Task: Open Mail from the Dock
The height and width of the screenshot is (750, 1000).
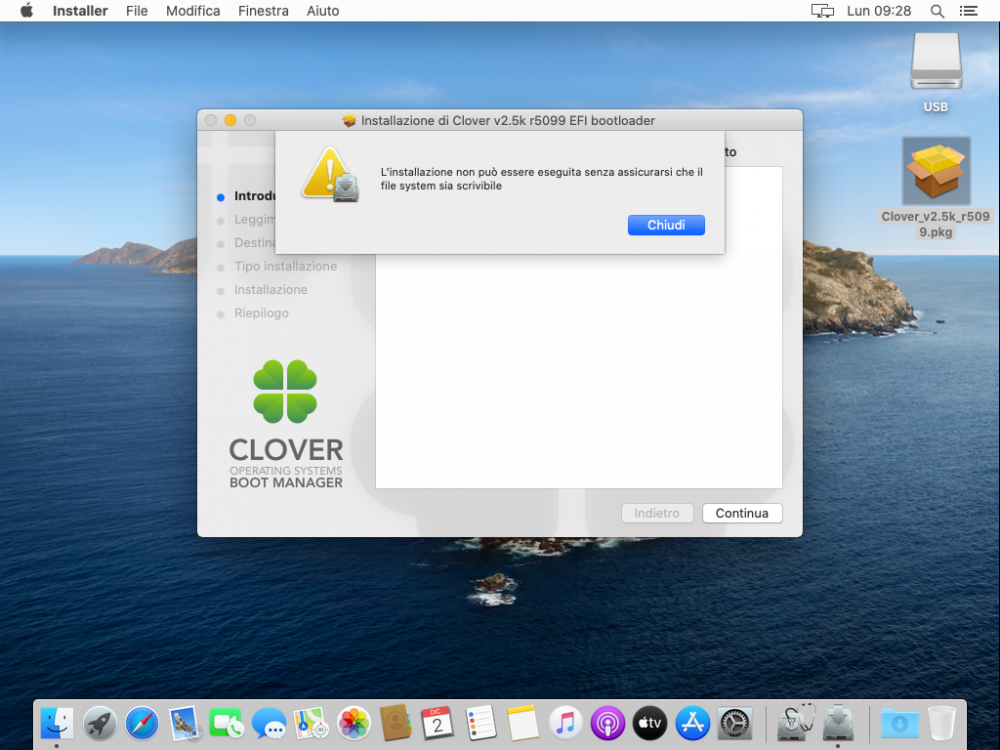Action: (x=184, y=723)
